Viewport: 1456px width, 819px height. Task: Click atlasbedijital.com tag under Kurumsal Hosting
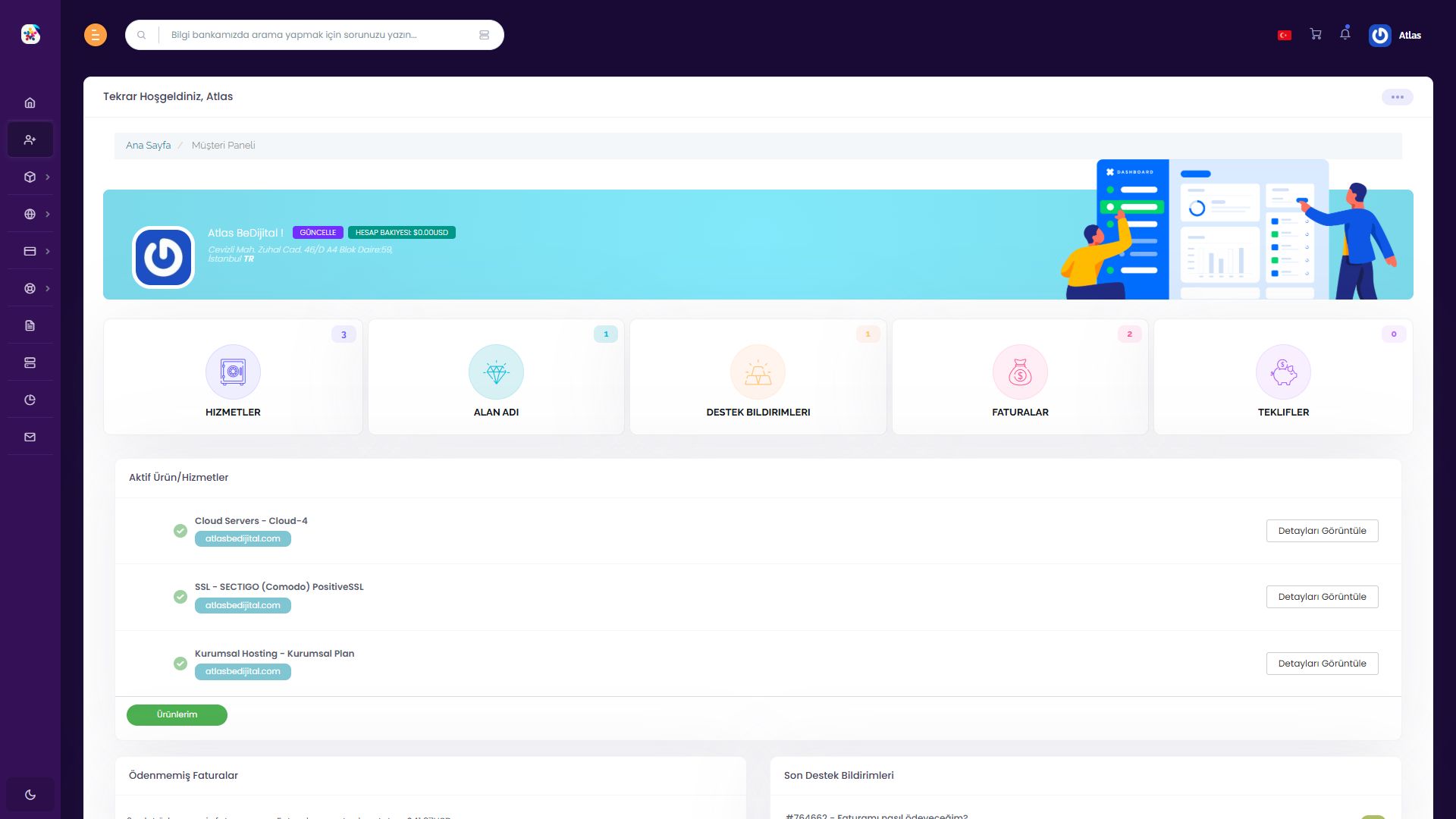tap(243, 672)
